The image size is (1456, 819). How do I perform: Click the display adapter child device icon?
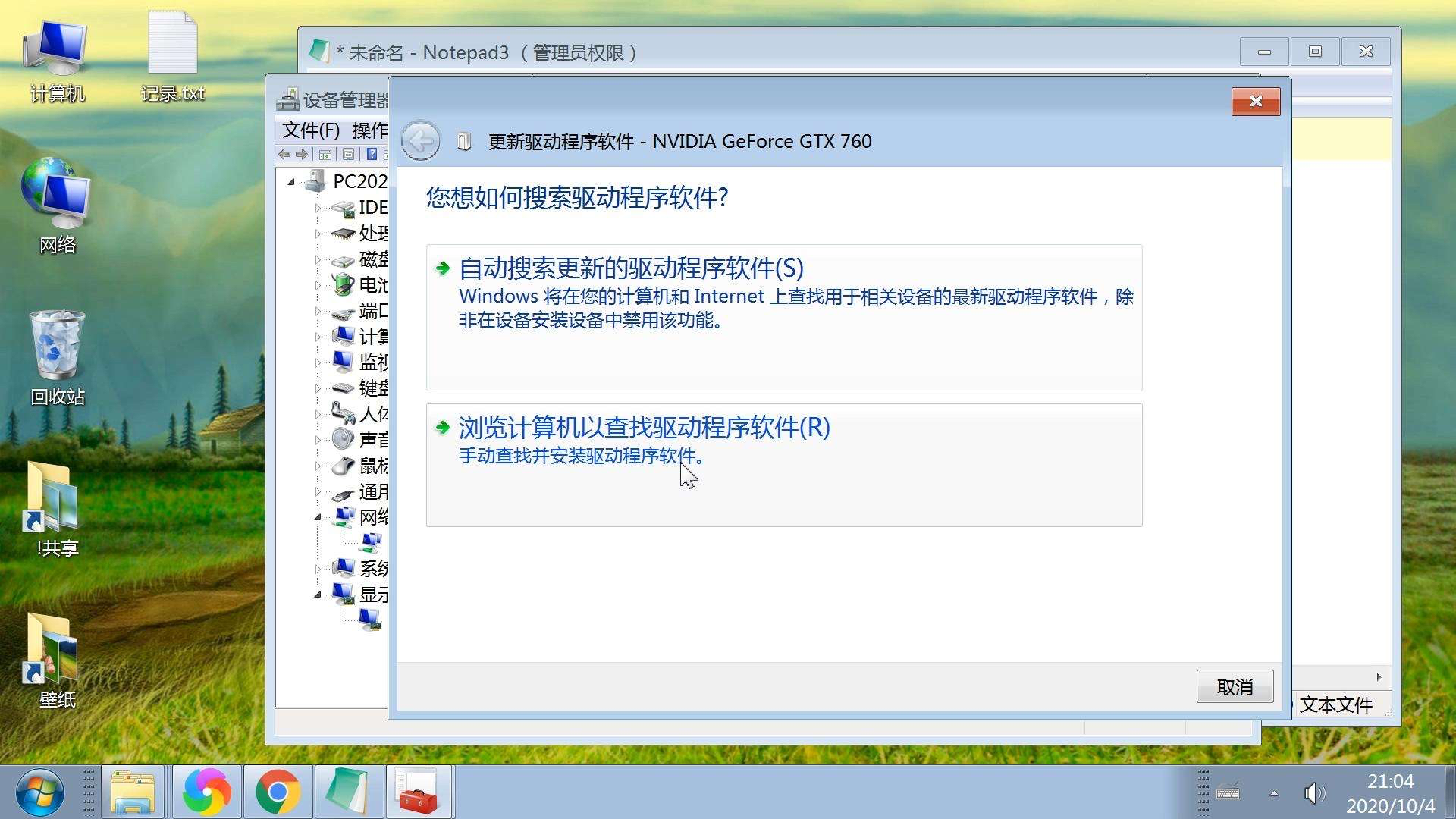click(x=370, y=620)
